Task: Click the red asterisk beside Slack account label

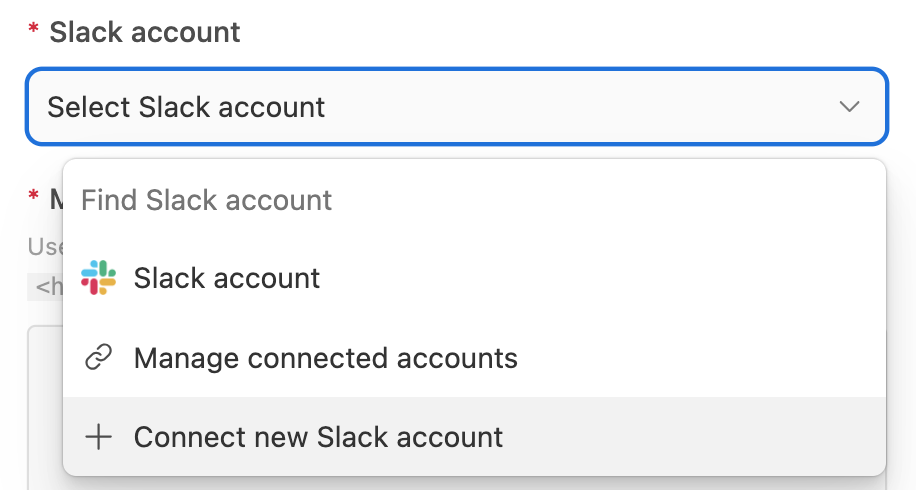Action: [33, 27]
